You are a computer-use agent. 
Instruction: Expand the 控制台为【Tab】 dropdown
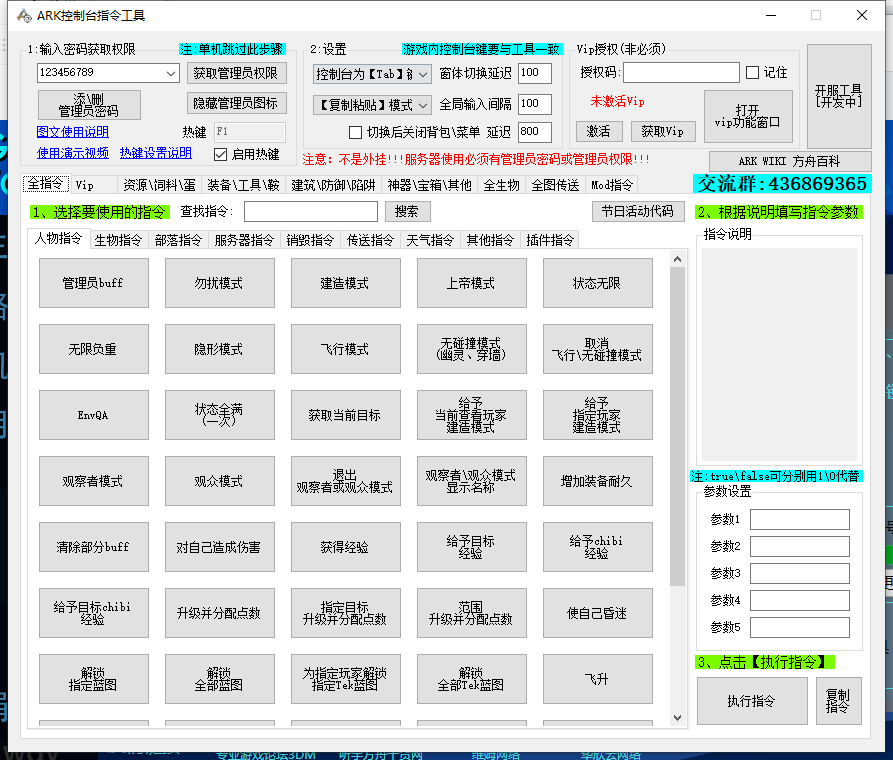tap(423, 74)
